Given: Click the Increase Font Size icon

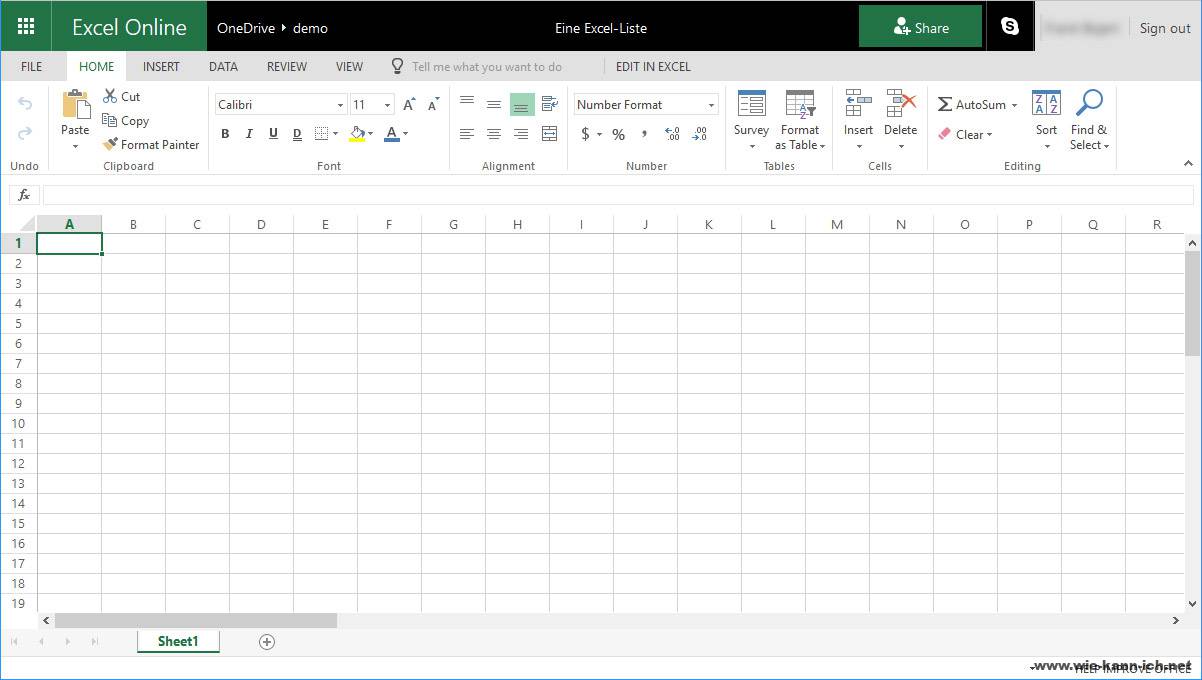Looking at the screenshot, I should [409, 105].
